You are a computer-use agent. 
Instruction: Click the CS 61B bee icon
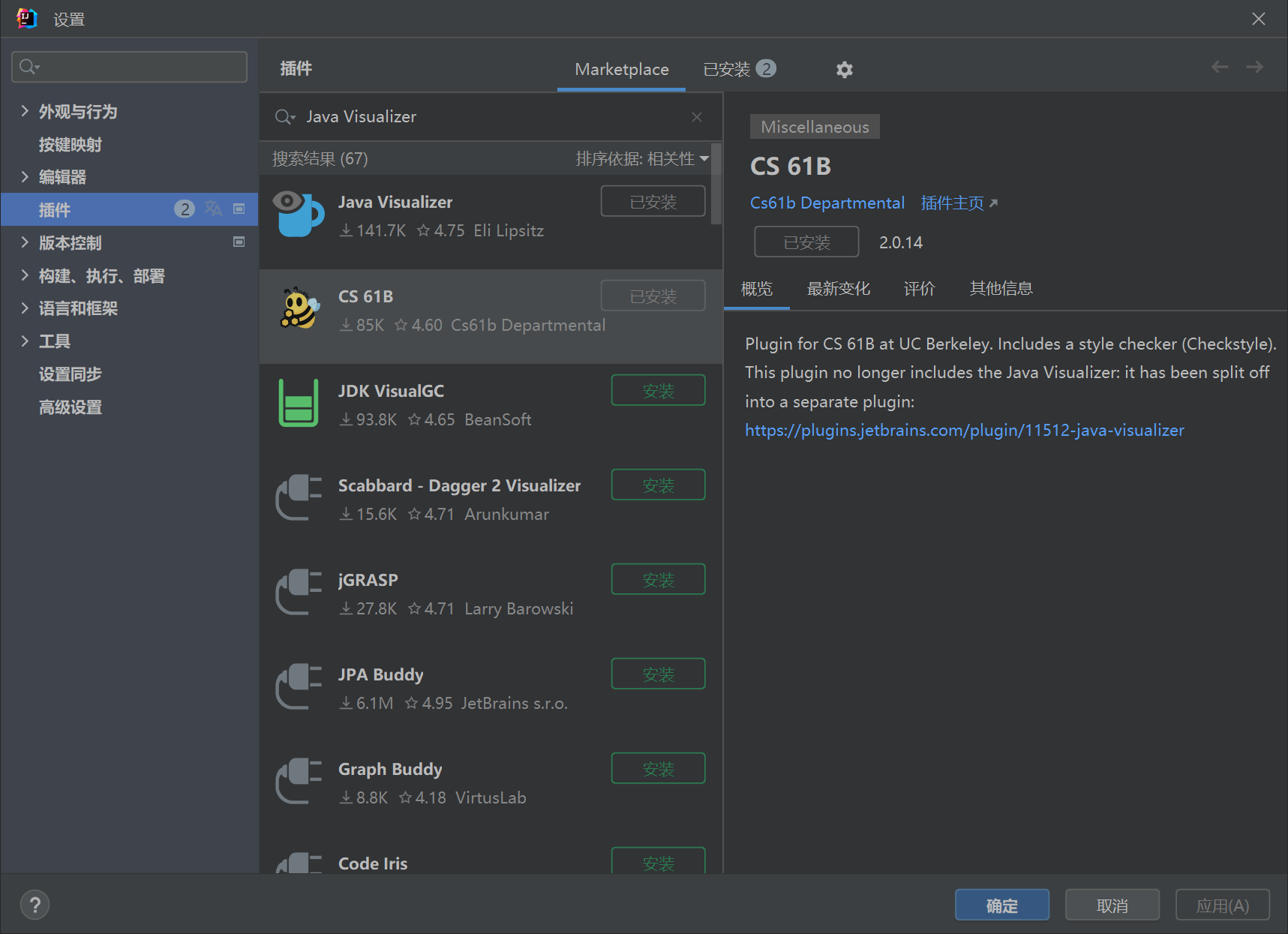point(299,308)
